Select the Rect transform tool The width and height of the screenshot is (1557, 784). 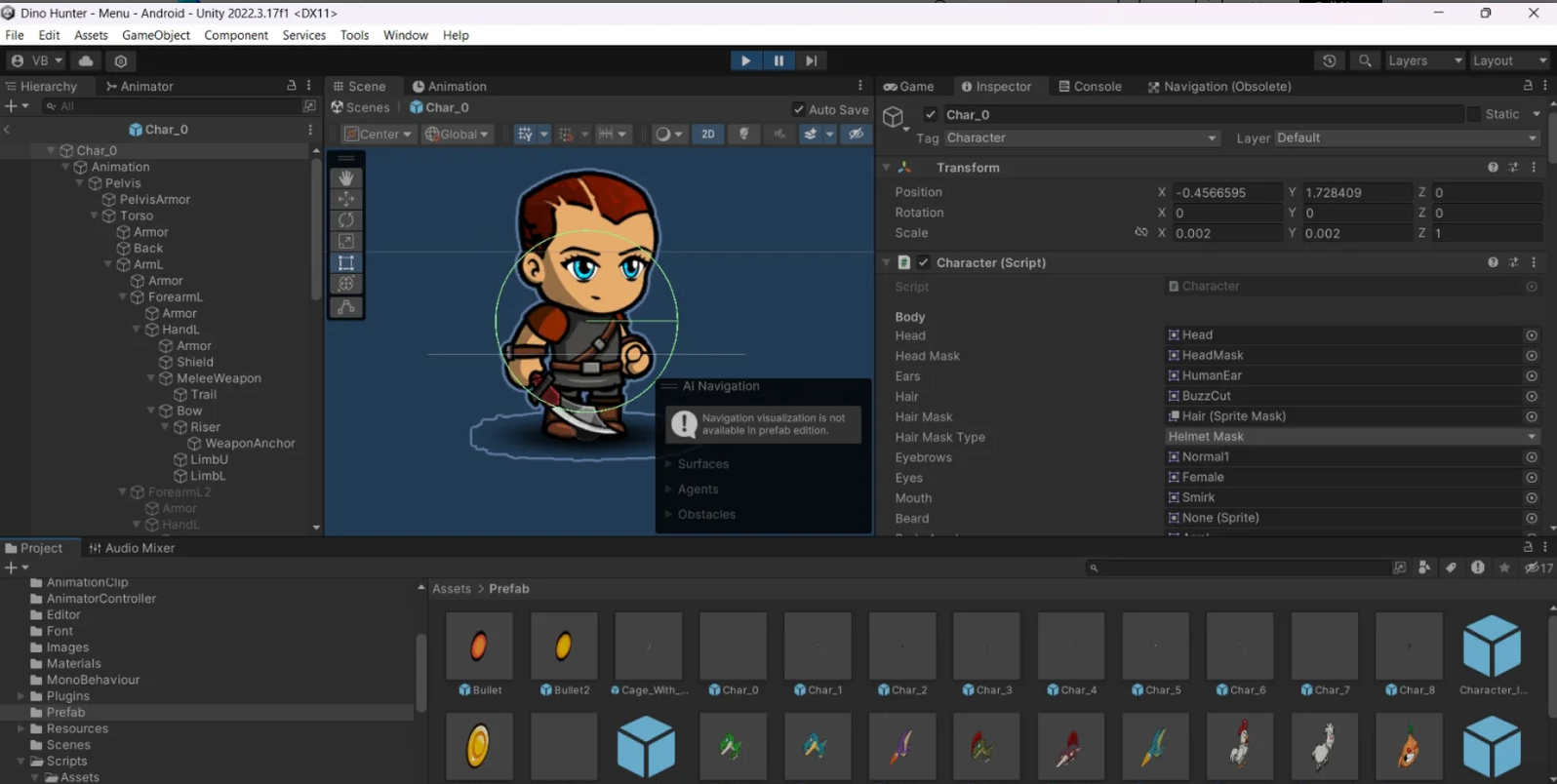346,262
